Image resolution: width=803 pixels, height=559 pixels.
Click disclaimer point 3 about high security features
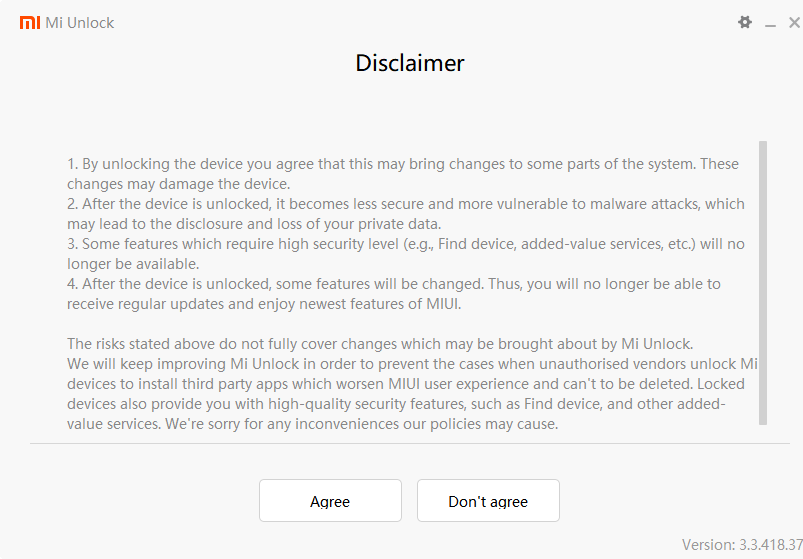coord(400,253)
